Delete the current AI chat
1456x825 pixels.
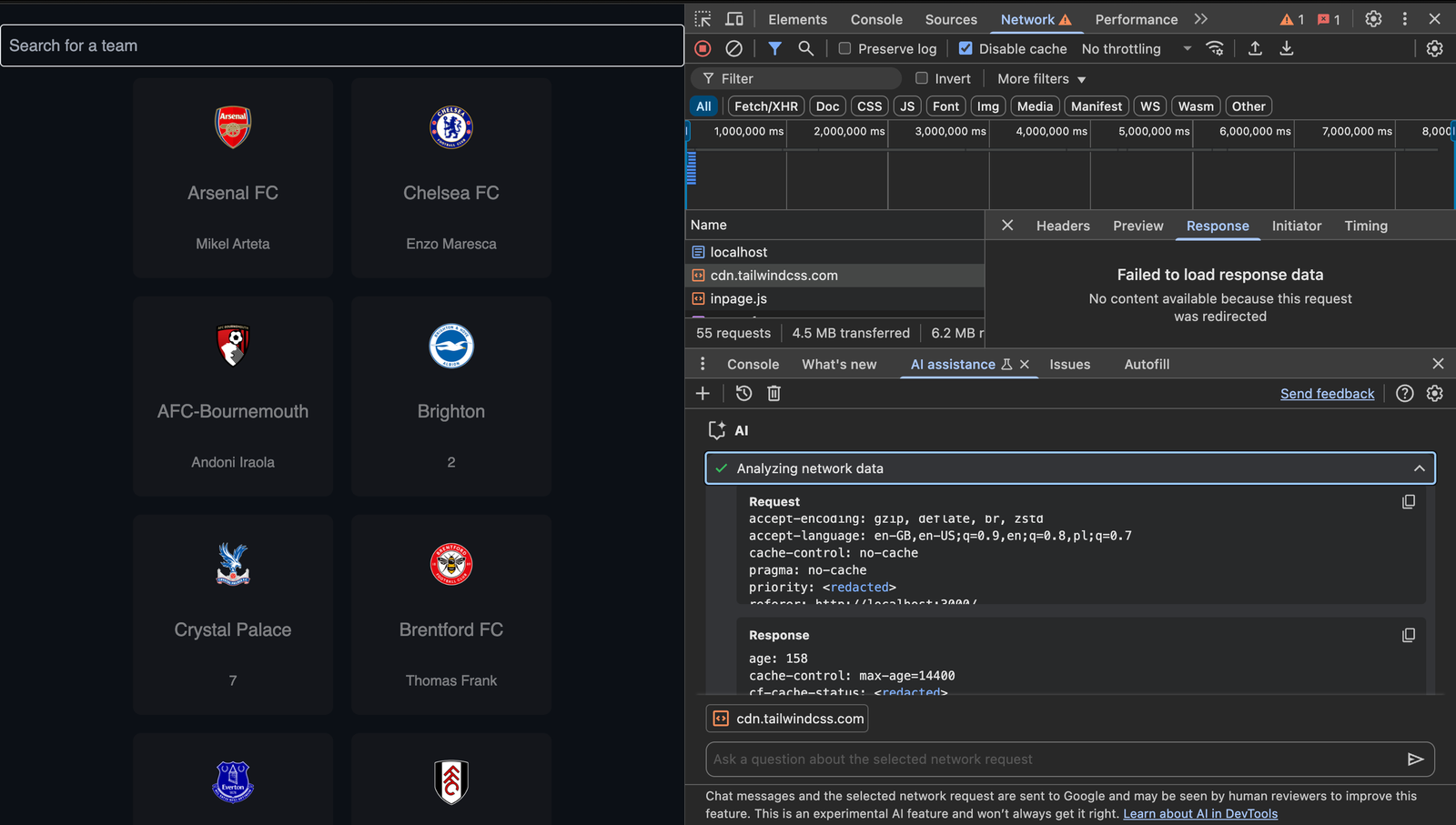pyautogui.click(x=773, y=393)
